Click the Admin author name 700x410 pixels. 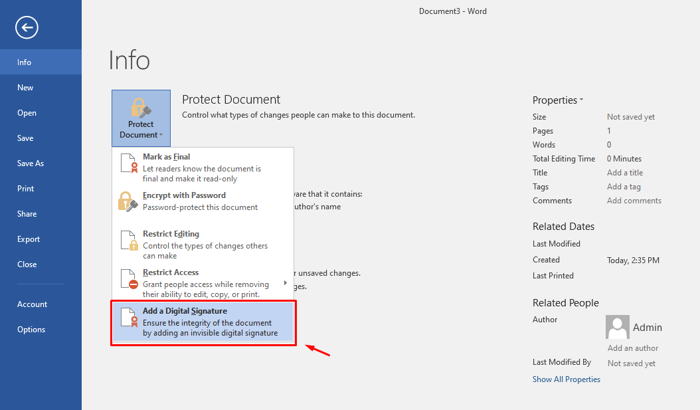point(647,327)
